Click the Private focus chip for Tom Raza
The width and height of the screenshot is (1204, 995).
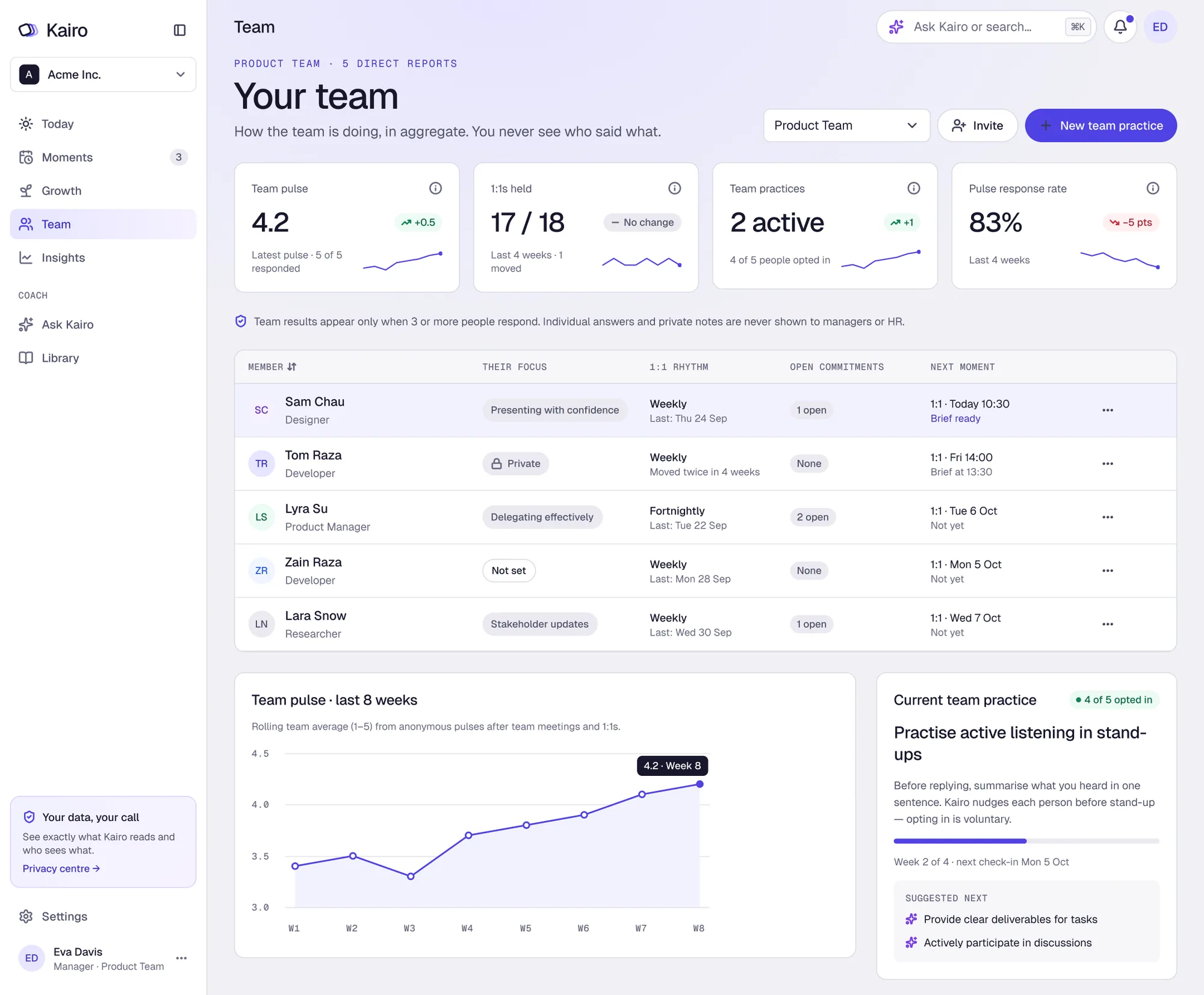point(515,463)
